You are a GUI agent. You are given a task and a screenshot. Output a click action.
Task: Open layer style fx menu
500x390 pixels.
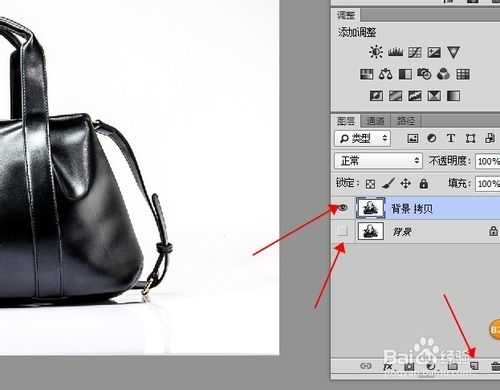coord(388,366)
